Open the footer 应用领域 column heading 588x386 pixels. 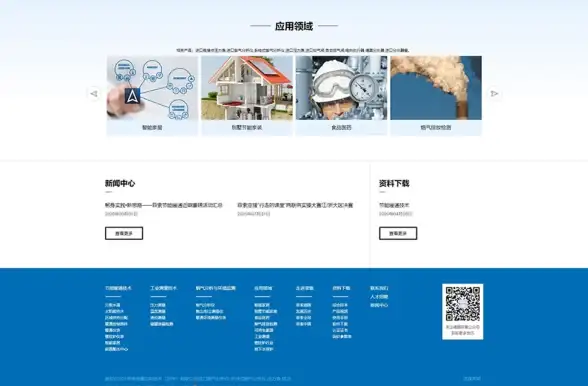point(263,288)
